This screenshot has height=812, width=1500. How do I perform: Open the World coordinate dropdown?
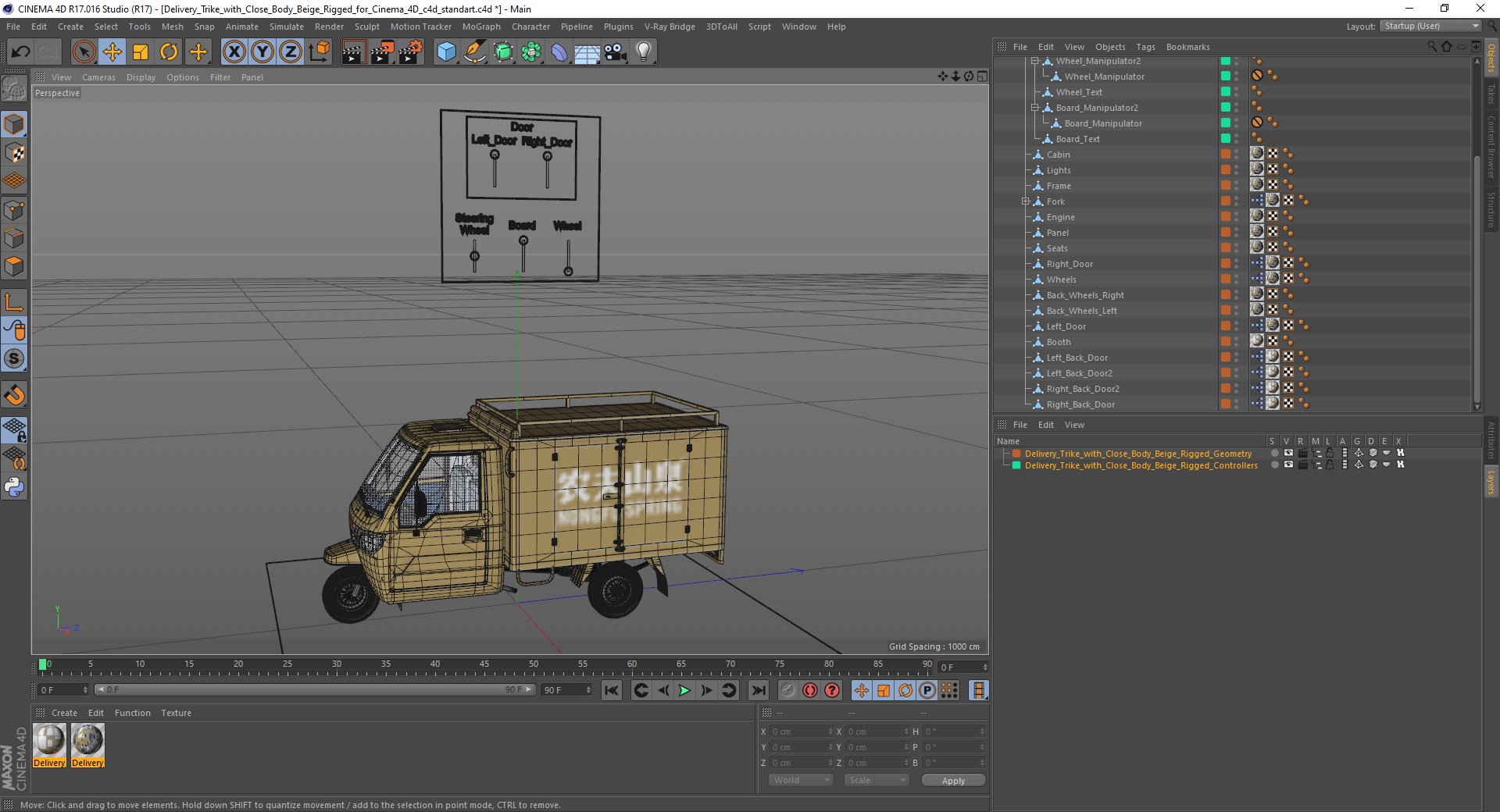[801, 780]
